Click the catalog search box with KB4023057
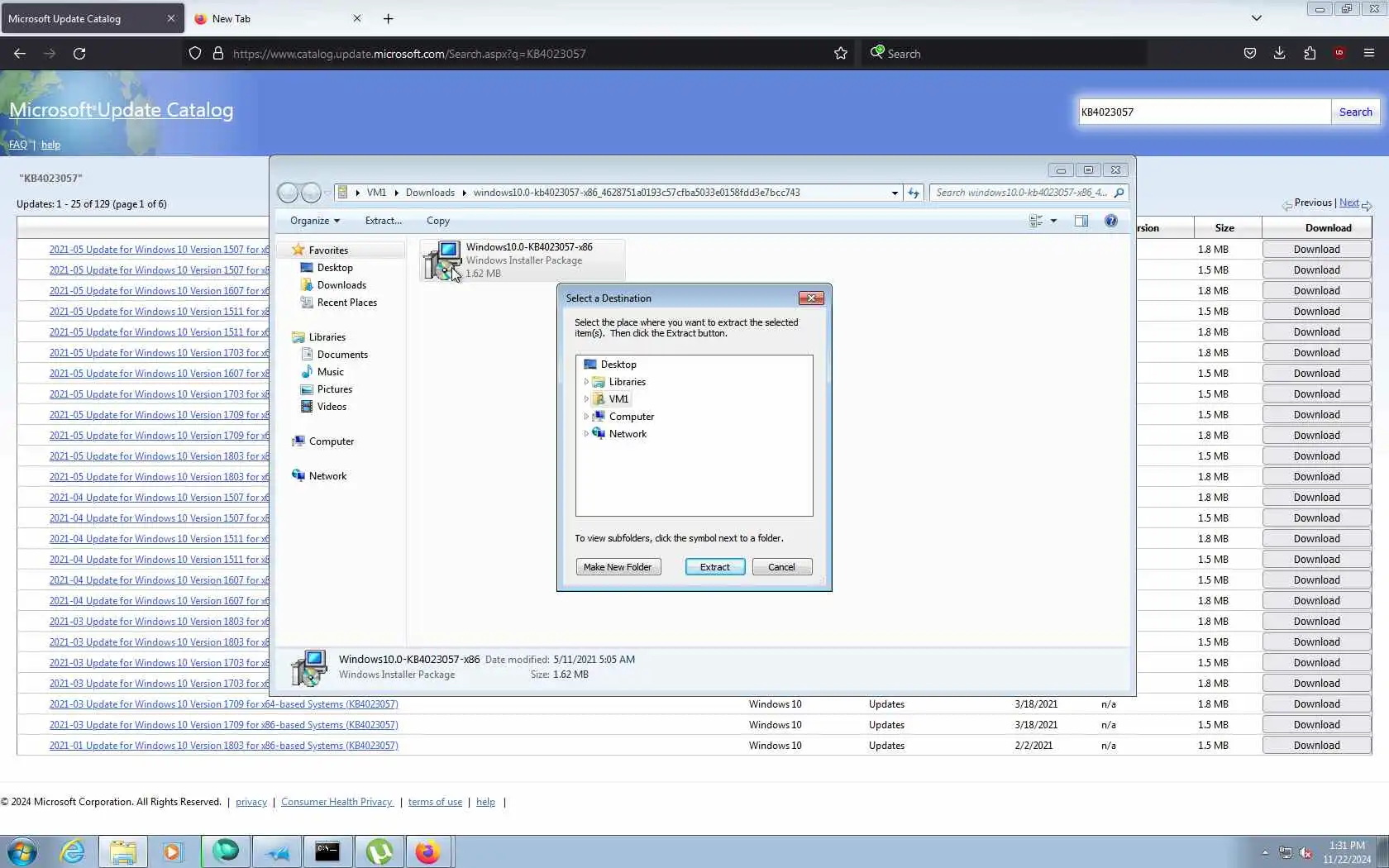1389x868 pixels. tap(1205, 112)
